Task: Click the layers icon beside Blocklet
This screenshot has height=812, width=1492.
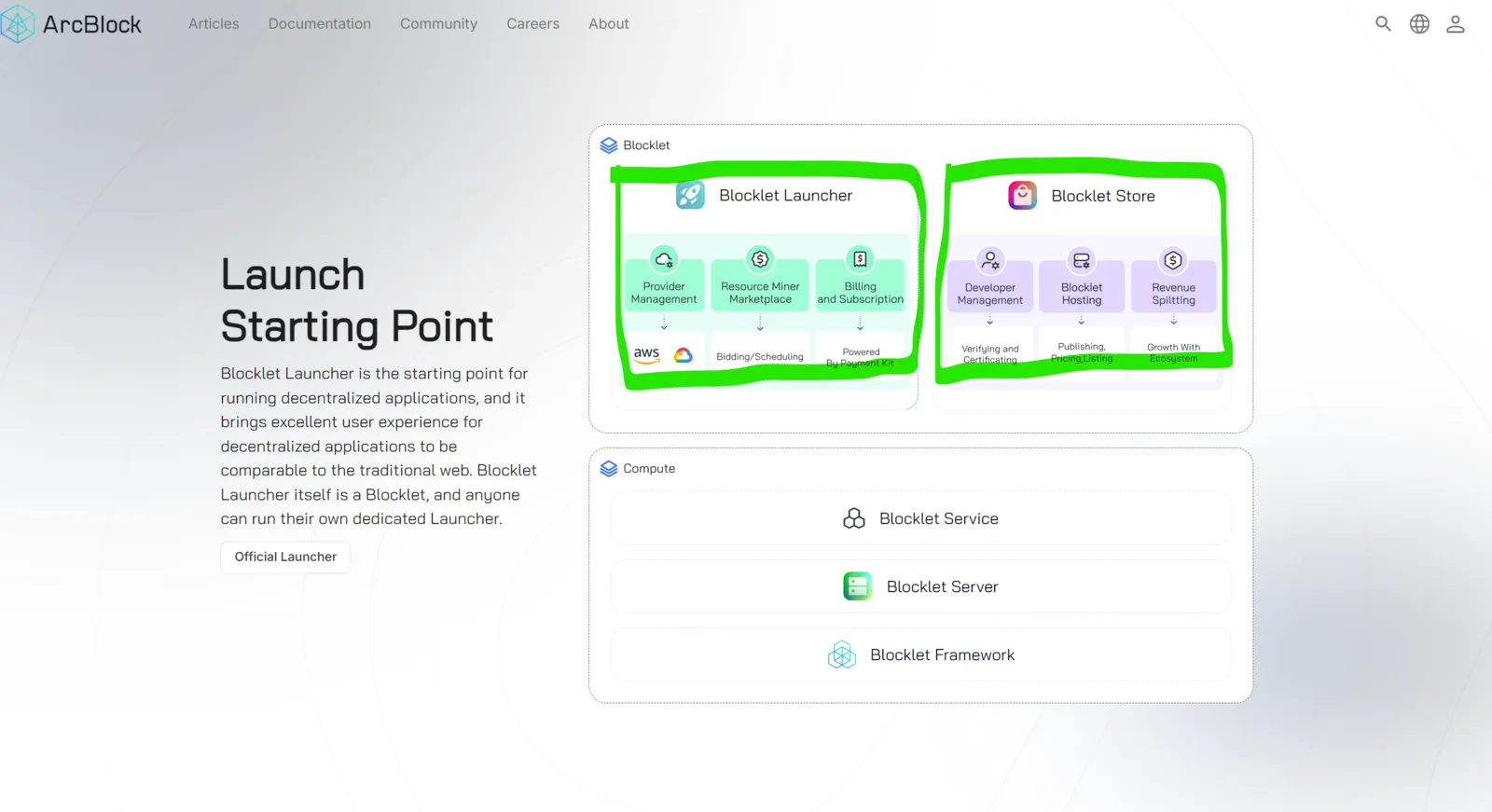Action: coord(609,145)
